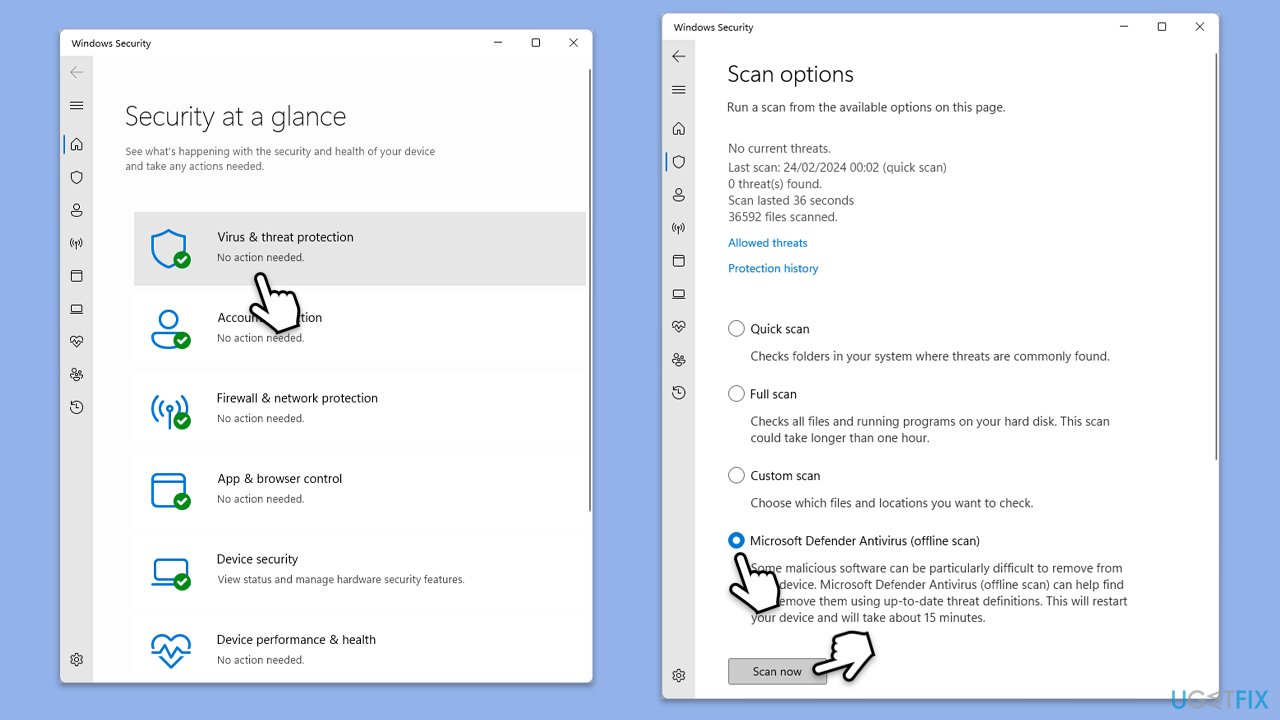Open hamburger menu in left Security at a glance window
The height and width of the screenshot is (720, 1280).
[x=77, y=106]
